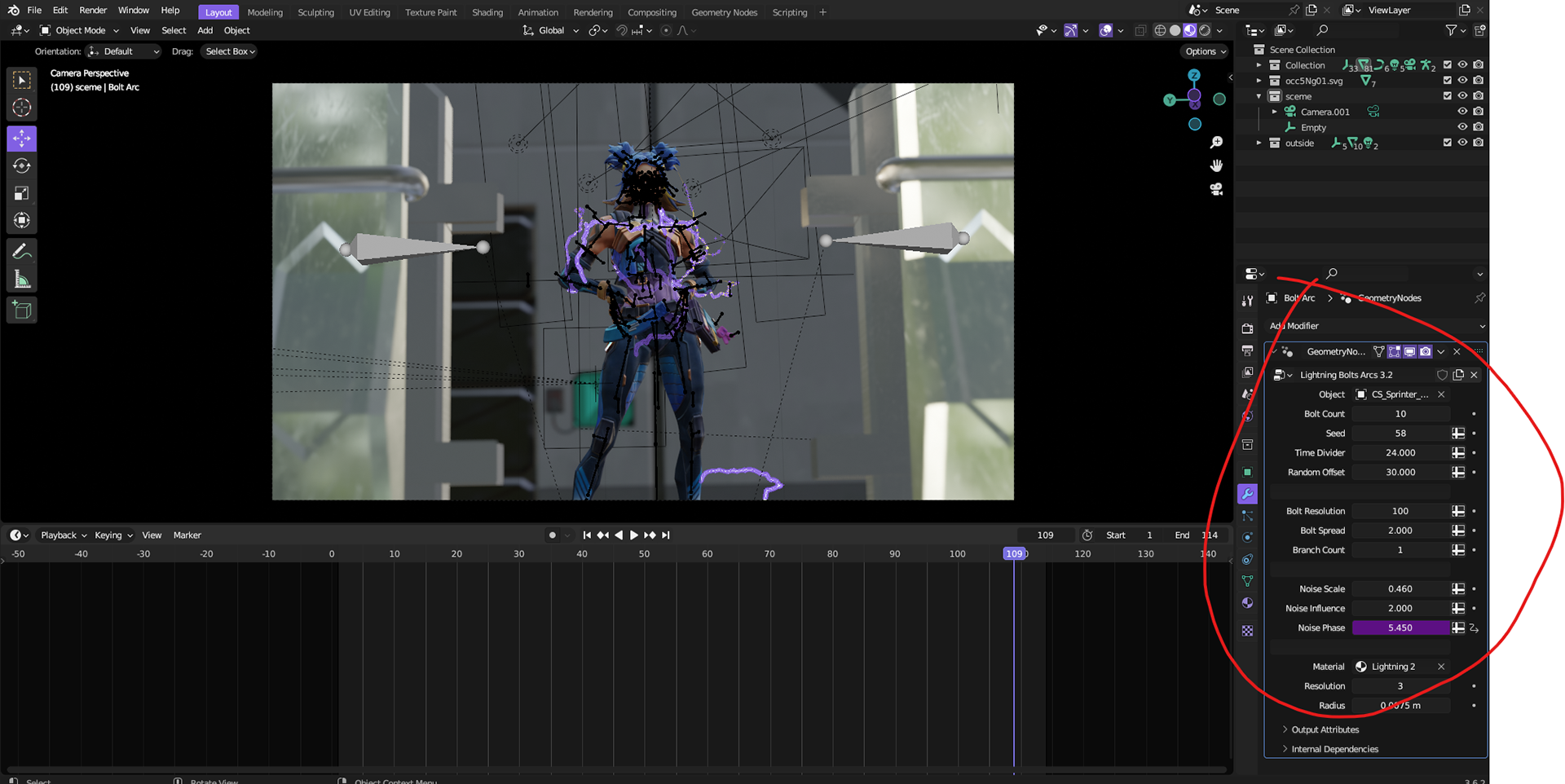Open the Output properties tab icon
This screenshot has height=784, width=1565.
(1247, 350)
